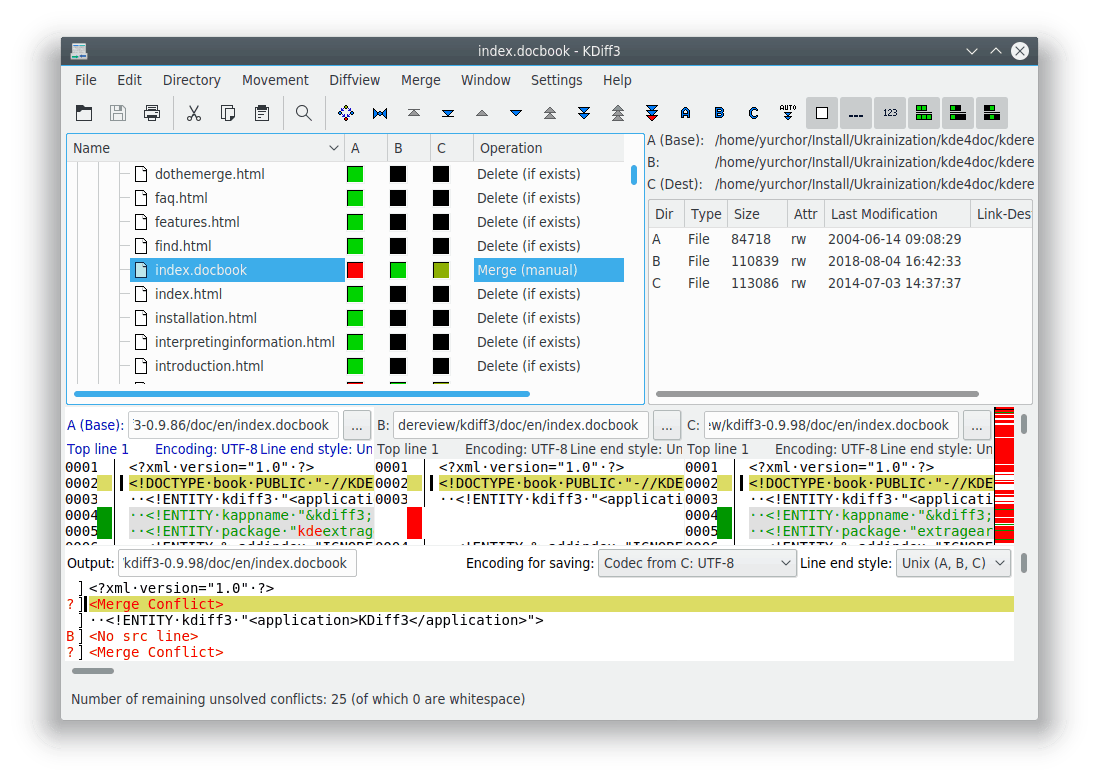This screenshot has height=781, width=1099.
Task: Go to next unsolved conflict (red-tipped triple arrows)
Action: coord(652,113)
